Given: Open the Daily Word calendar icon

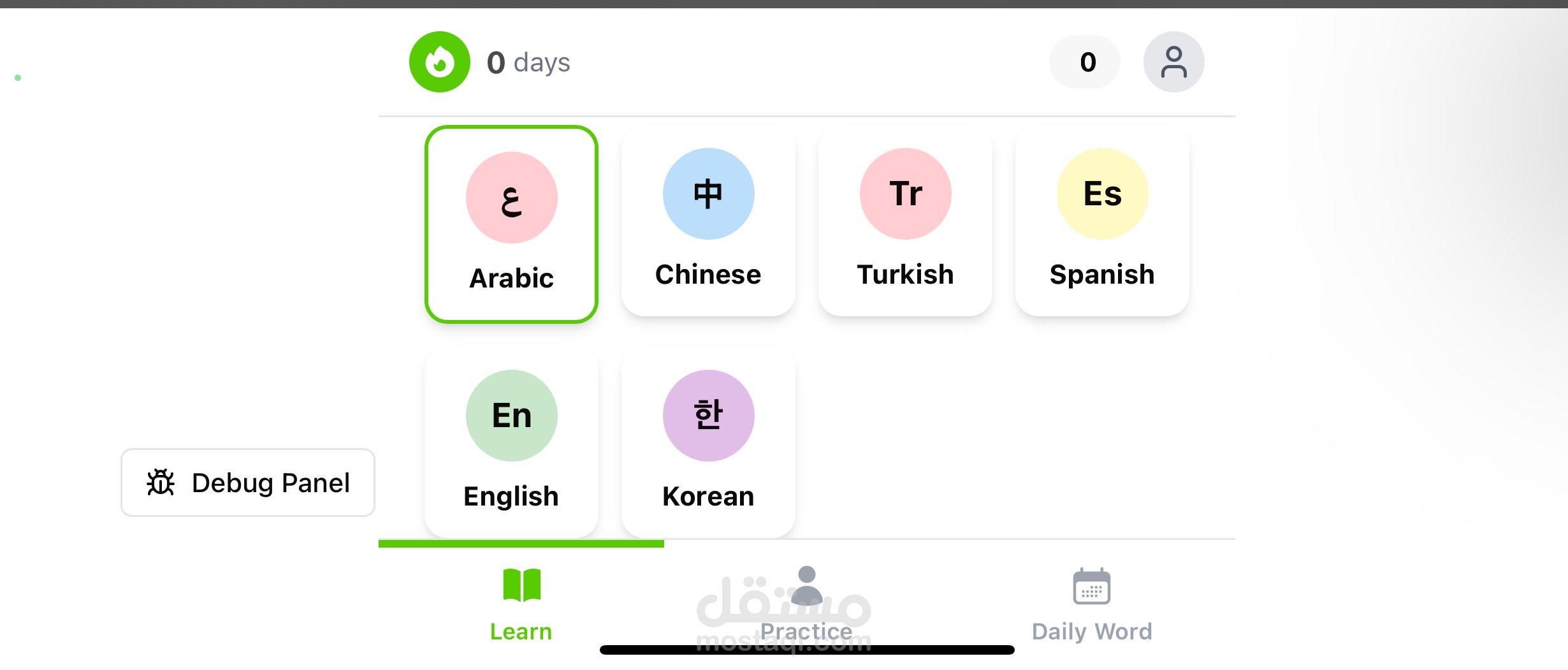Looking at the screenshot, I should (x=1091, y=586).
